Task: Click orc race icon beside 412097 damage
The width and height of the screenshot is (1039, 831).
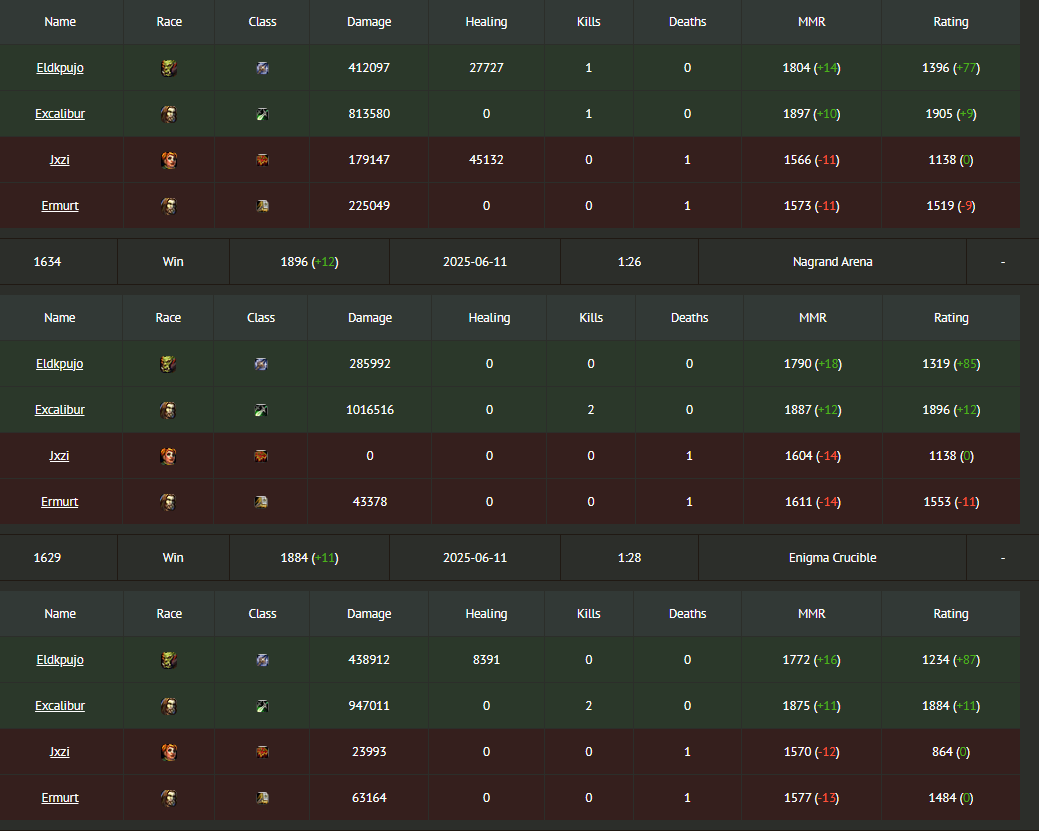Action: (169, 68)
